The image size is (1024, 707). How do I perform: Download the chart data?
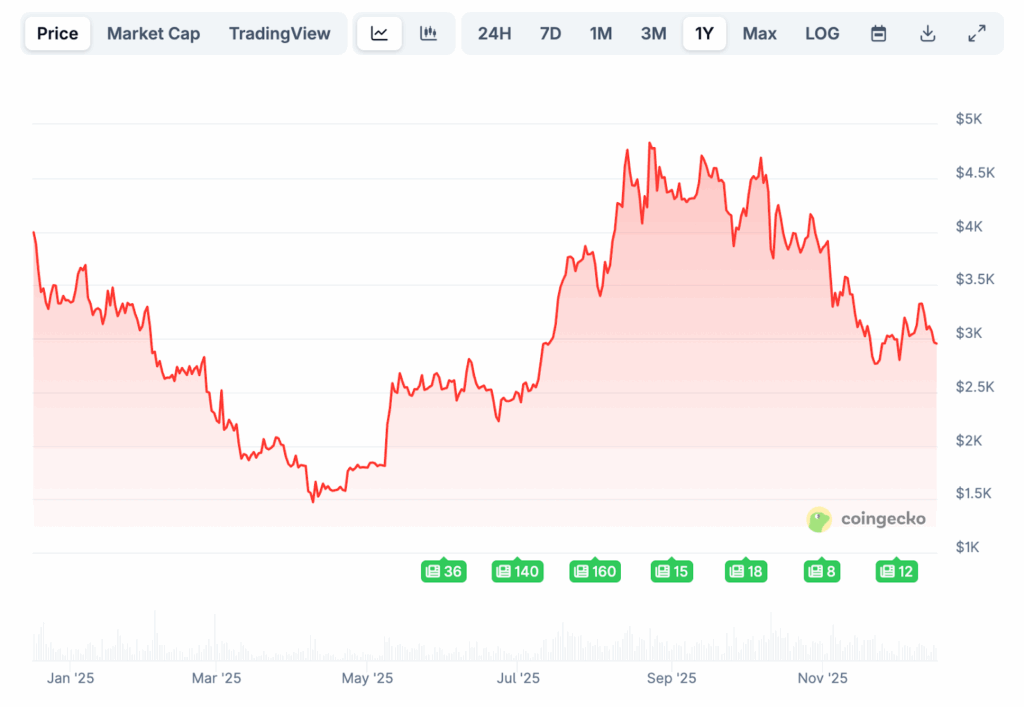point(928,33)
